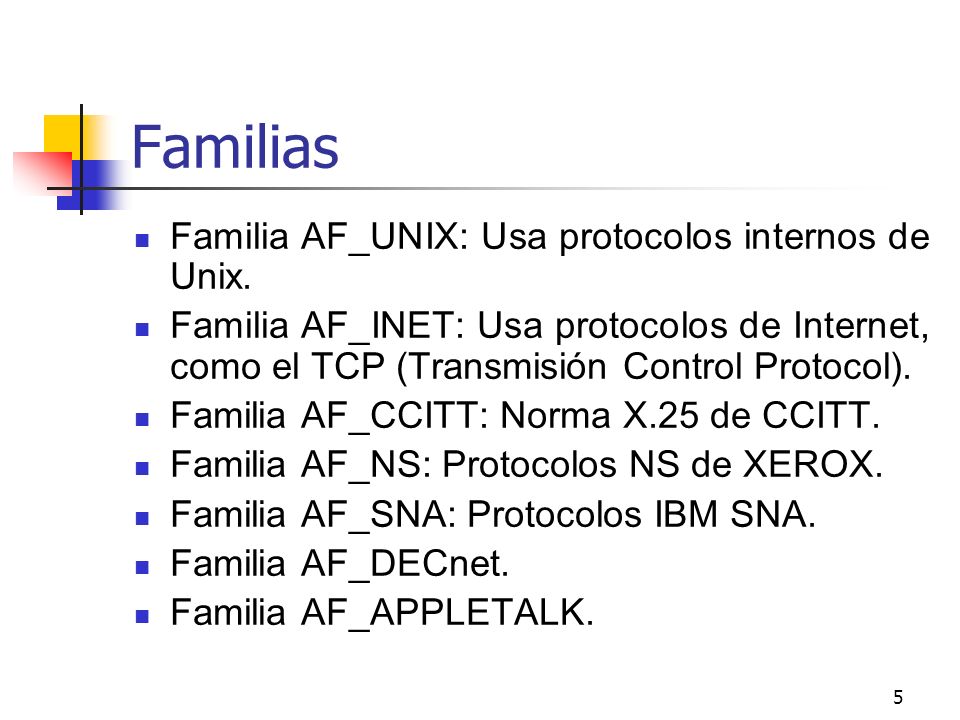Click the slide number 5

tap(898, 697)
